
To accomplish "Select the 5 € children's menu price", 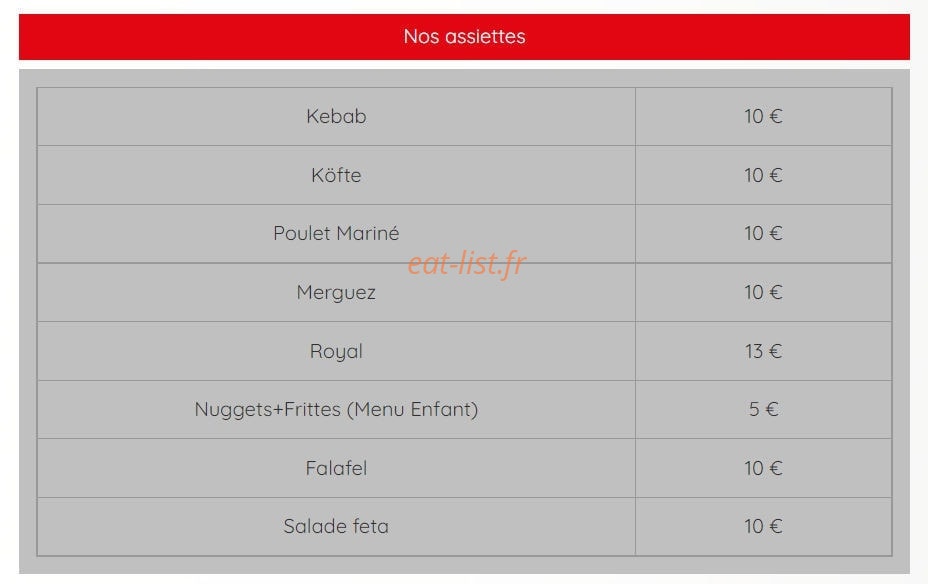I will (763, 409).
